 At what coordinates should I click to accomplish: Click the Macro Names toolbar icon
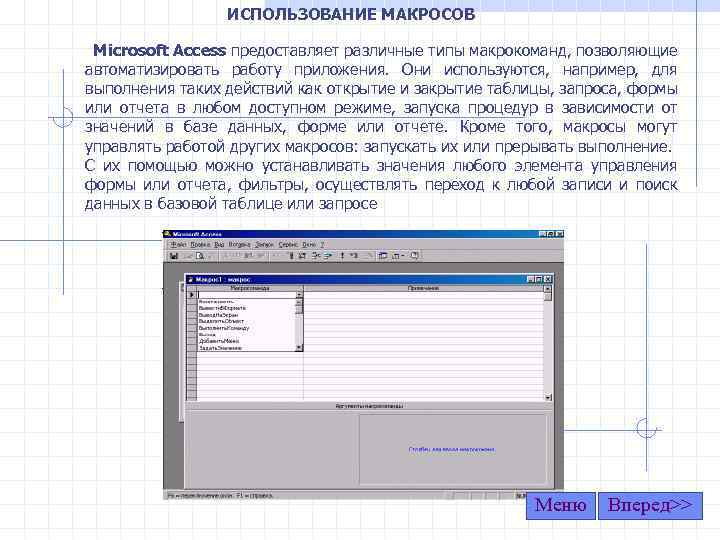point(291,256)
